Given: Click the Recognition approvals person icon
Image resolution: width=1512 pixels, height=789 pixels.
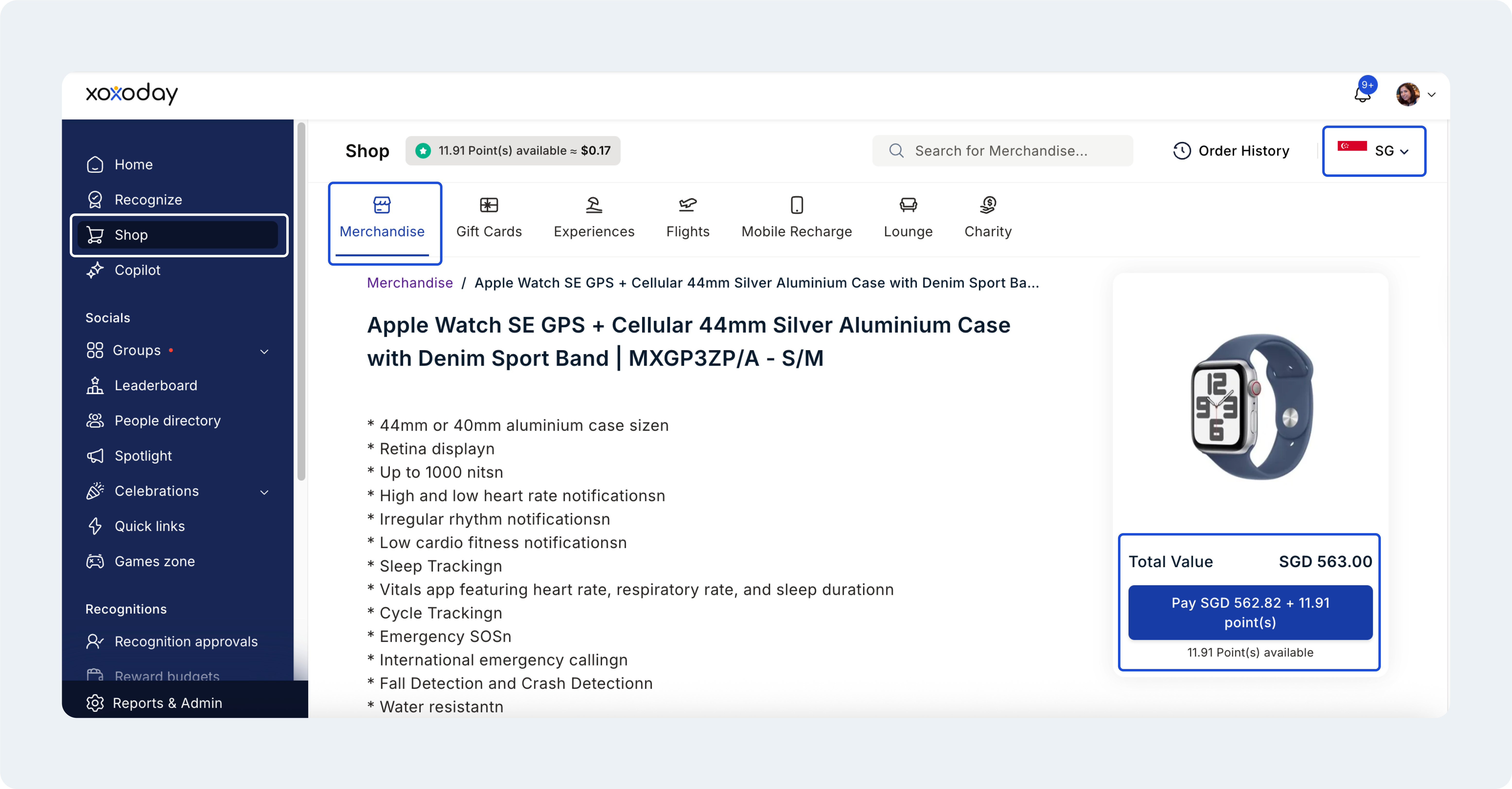Looking at the screenshot, I should [x=95, y=641].
